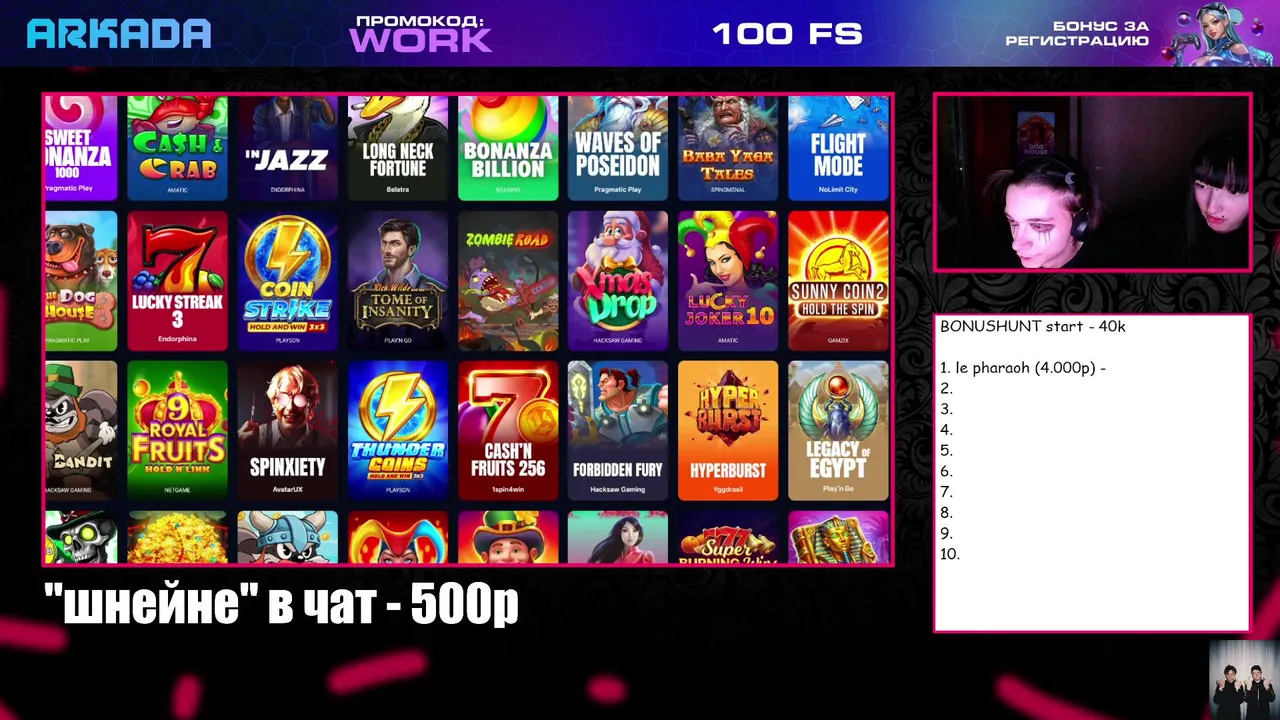Click the le pharaoh (4.000p) entry
This screenshot has height=720, width=1280.
pyautogui.click(x=1023, y=368)
